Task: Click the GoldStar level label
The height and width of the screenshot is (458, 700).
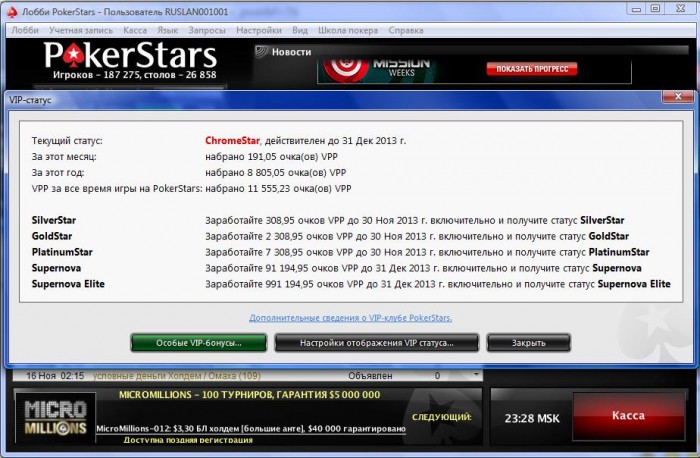Action: [52, 236]
